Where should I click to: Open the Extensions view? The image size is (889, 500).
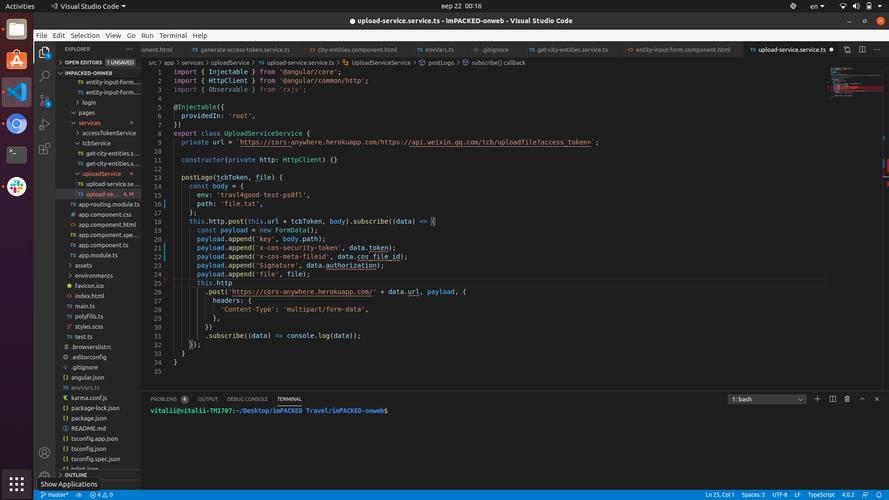click(x=44, y=149)
